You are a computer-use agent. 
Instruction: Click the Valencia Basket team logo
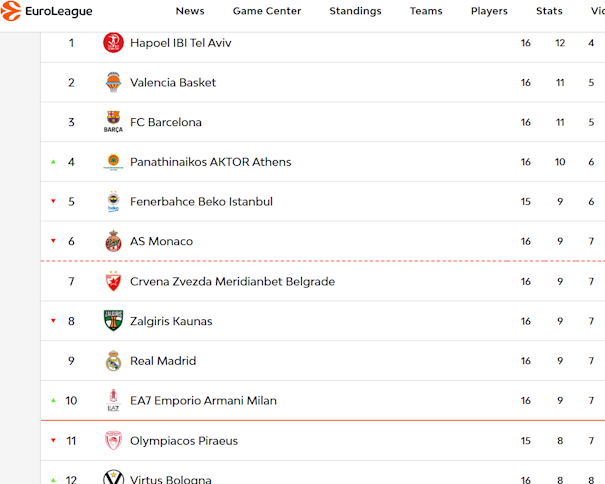[x=113, y=83]
